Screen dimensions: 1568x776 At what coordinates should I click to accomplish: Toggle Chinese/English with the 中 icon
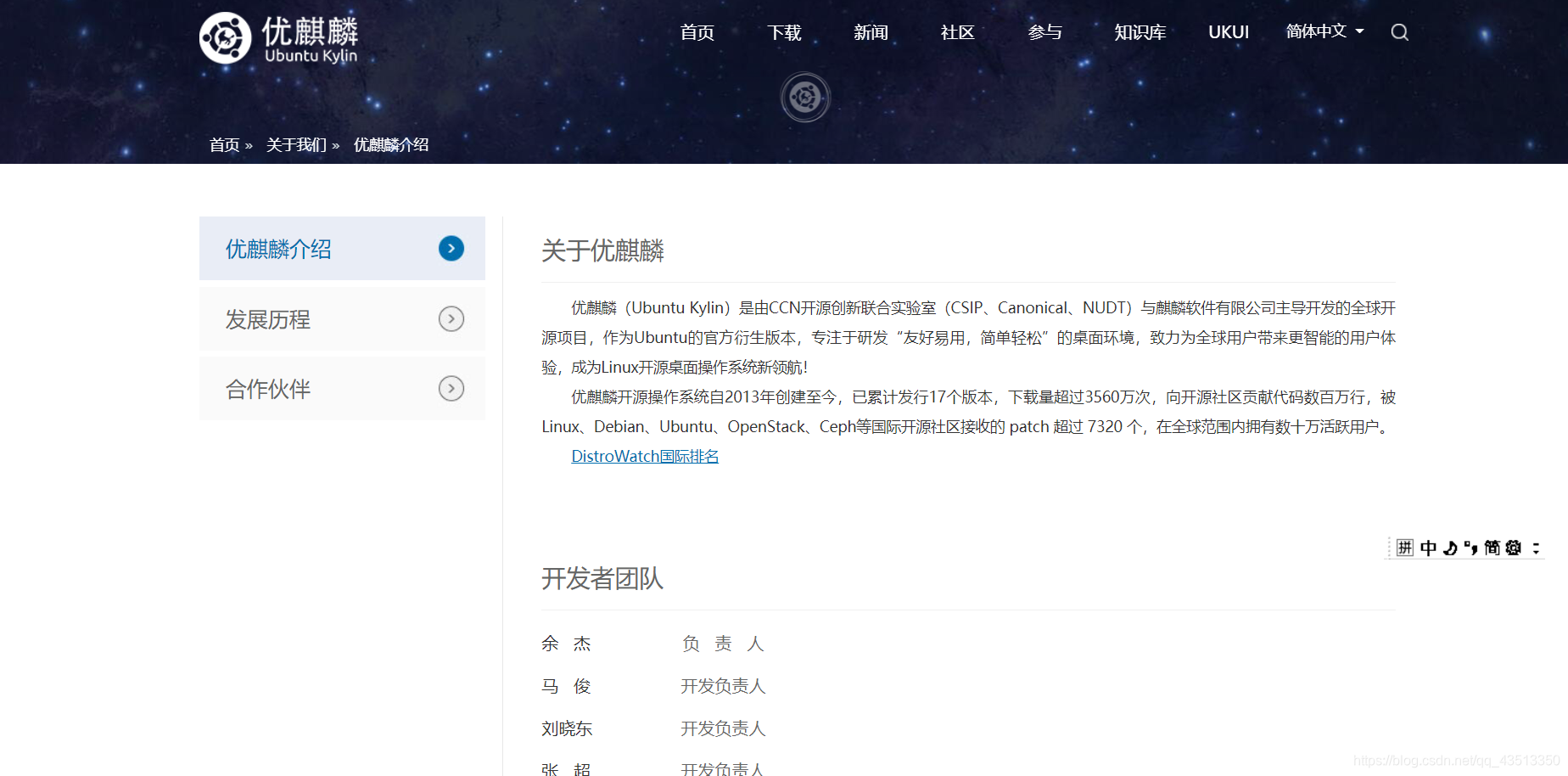1429,548
